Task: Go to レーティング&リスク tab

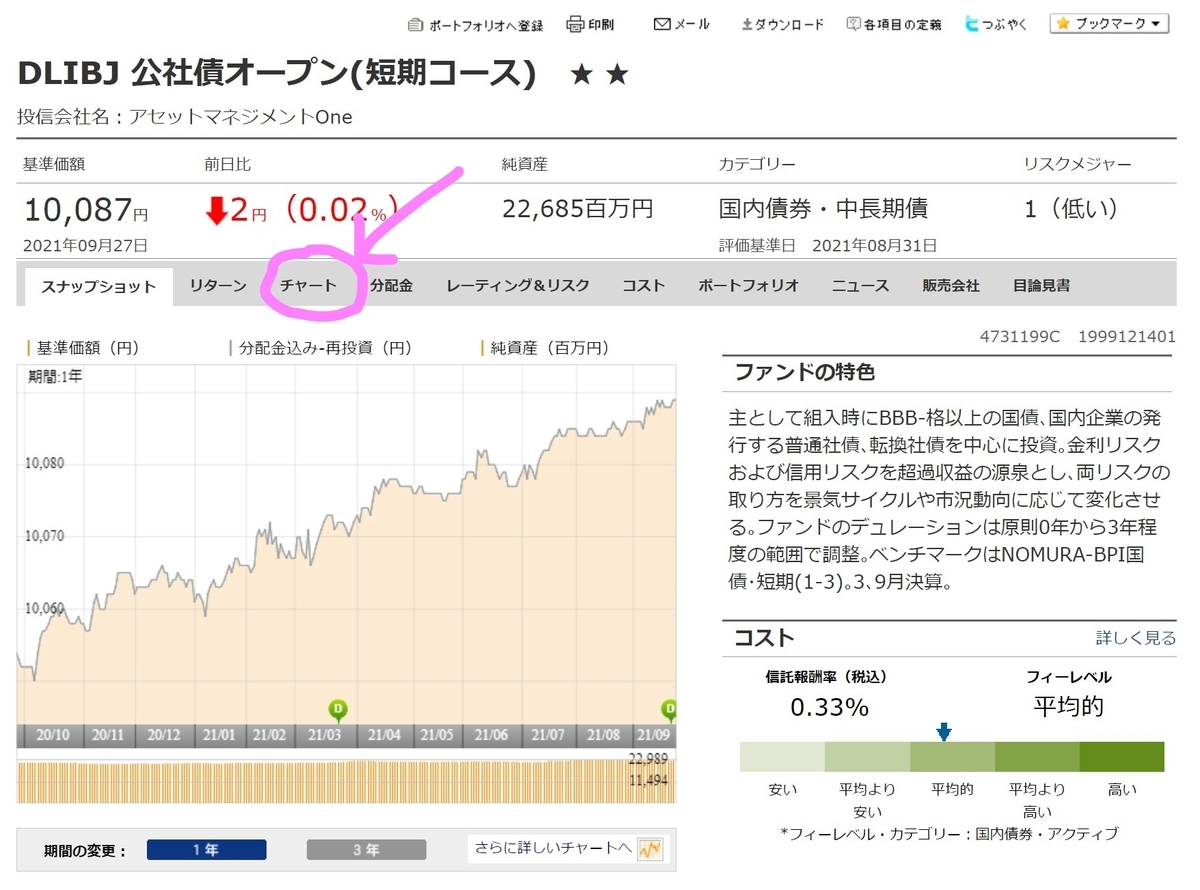Action: (x=518, y=286)
